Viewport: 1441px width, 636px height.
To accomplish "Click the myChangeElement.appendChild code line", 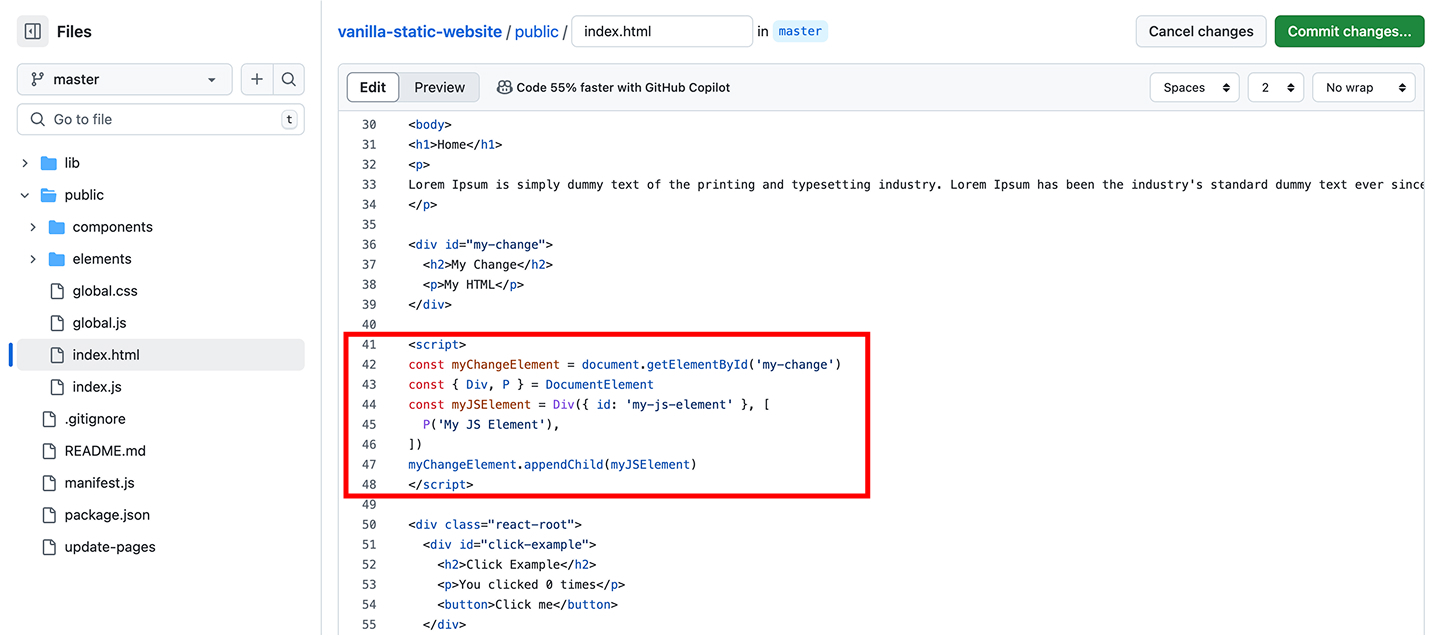I will [x=552, y=464].
